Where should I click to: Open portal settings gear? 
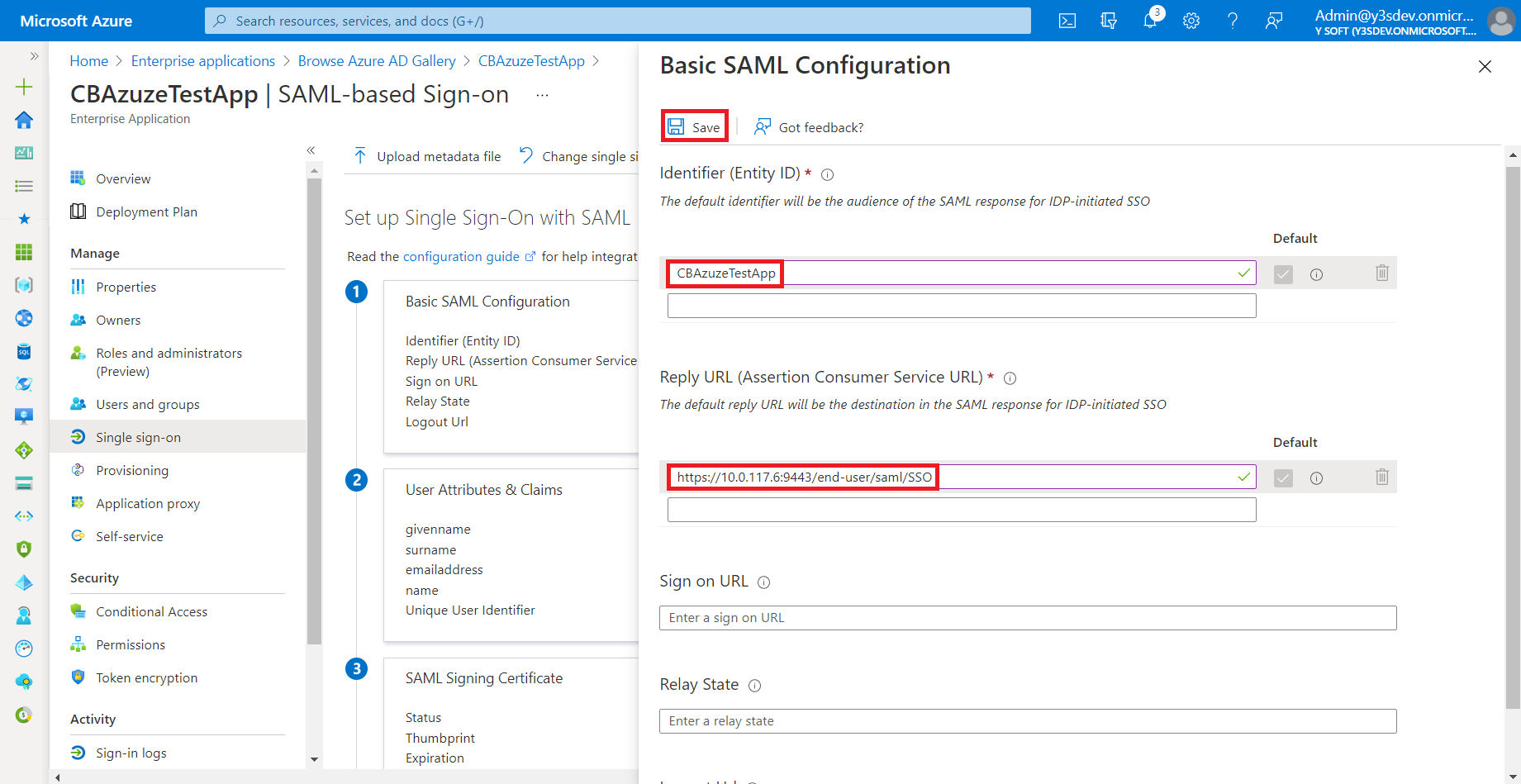tap(1191, 20)
